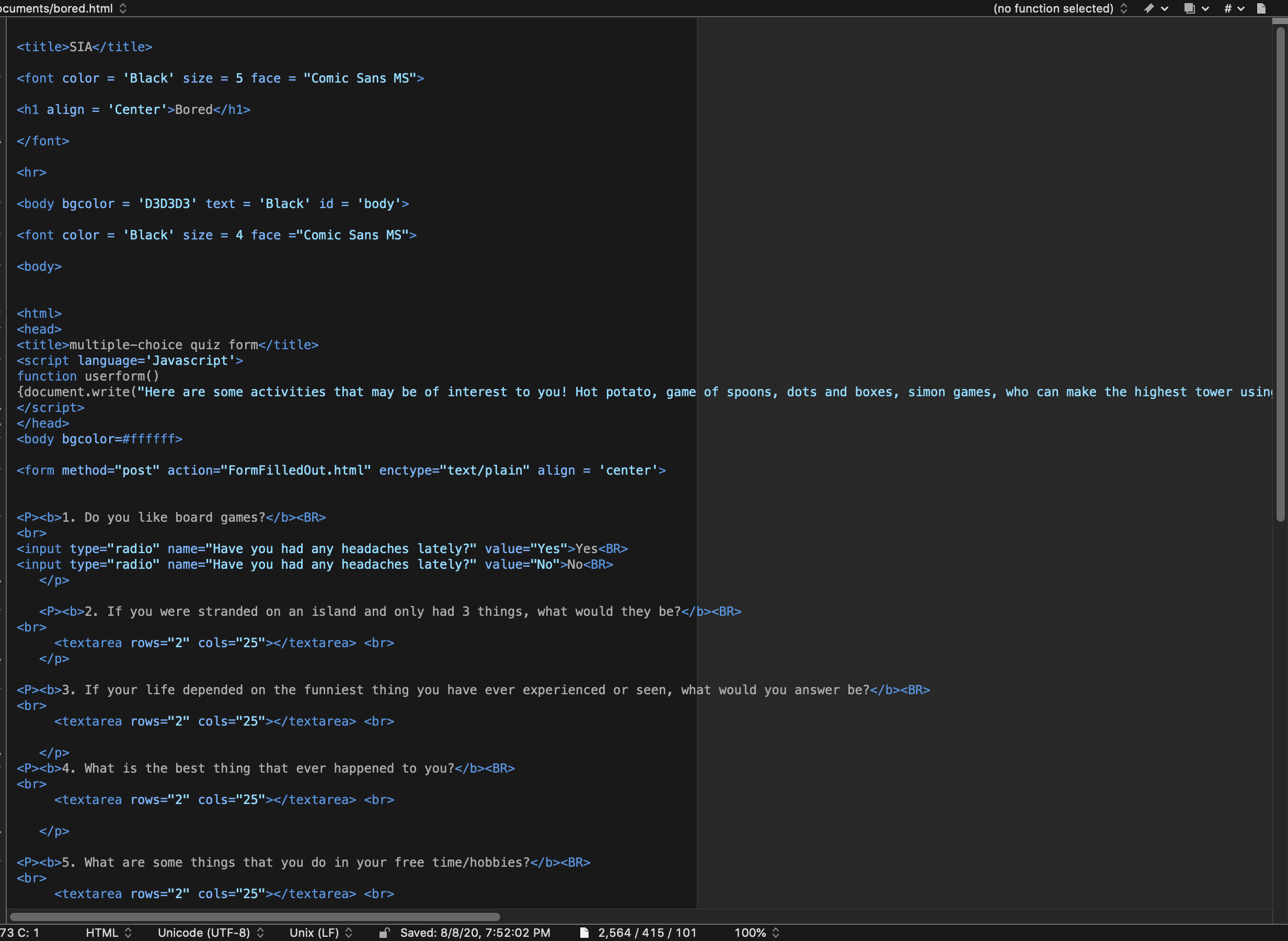The image size is (1288, 941).
Task: Toggle the file lock icon in status bar
Action: pos(384,933)
